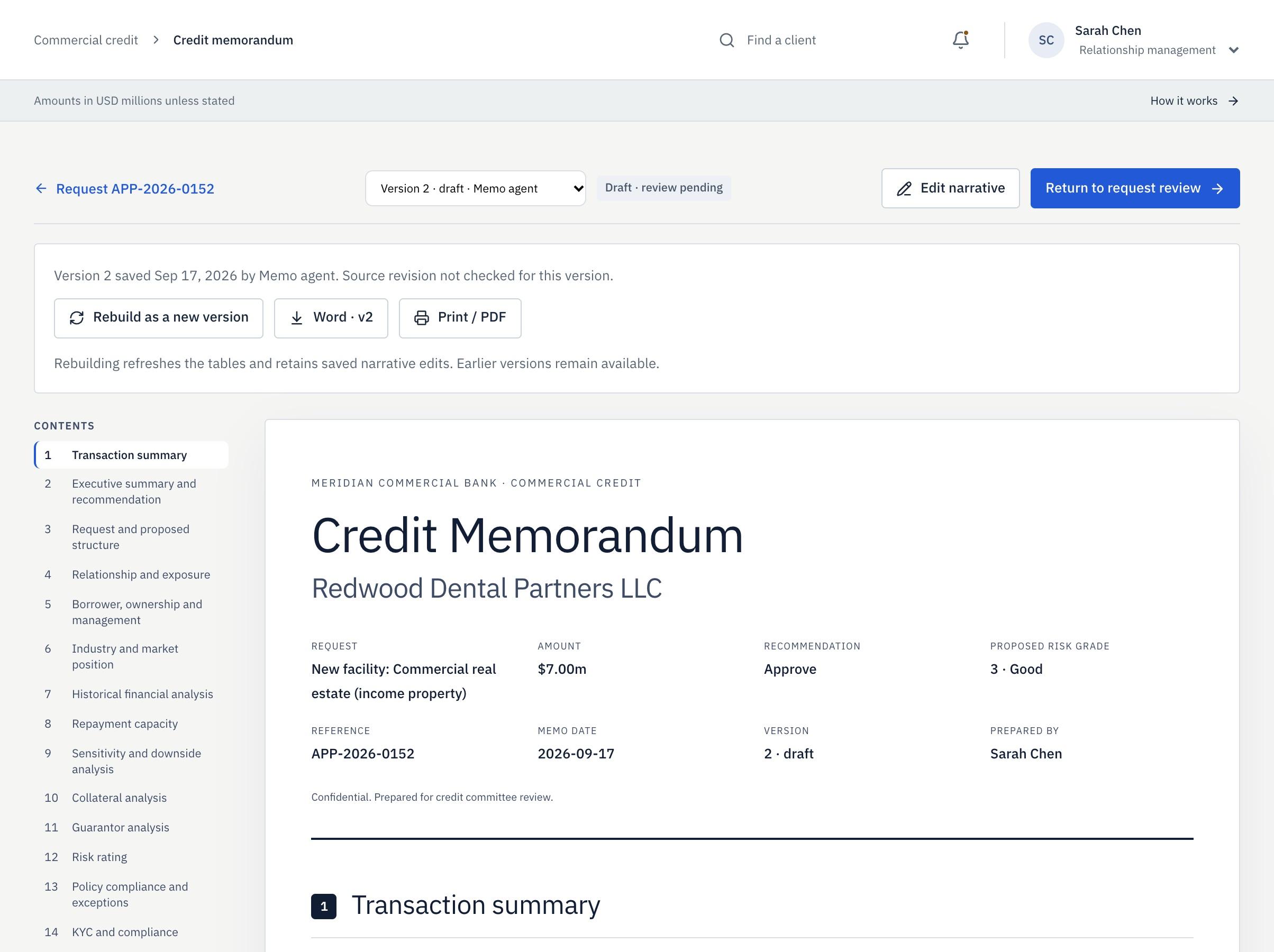Jump to Risk rating section

coord(131,857)
